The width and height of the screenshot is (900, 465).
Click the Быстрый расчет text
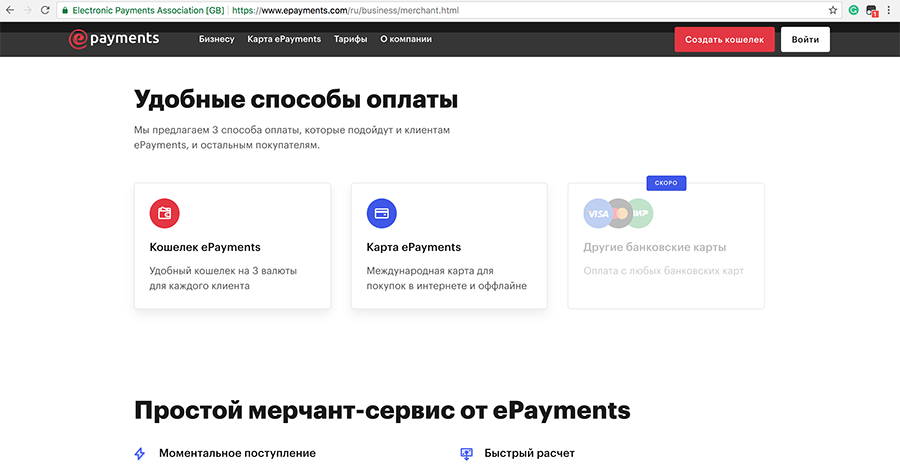pyautogui.click(x=529, y=454)
